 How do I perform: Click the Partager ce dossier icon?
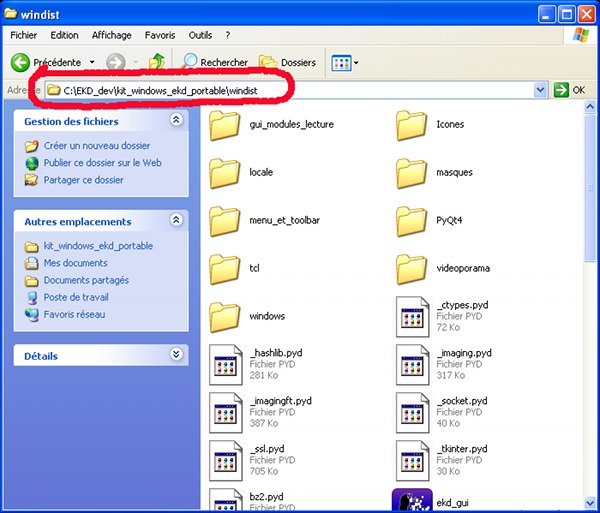[31, 180]
